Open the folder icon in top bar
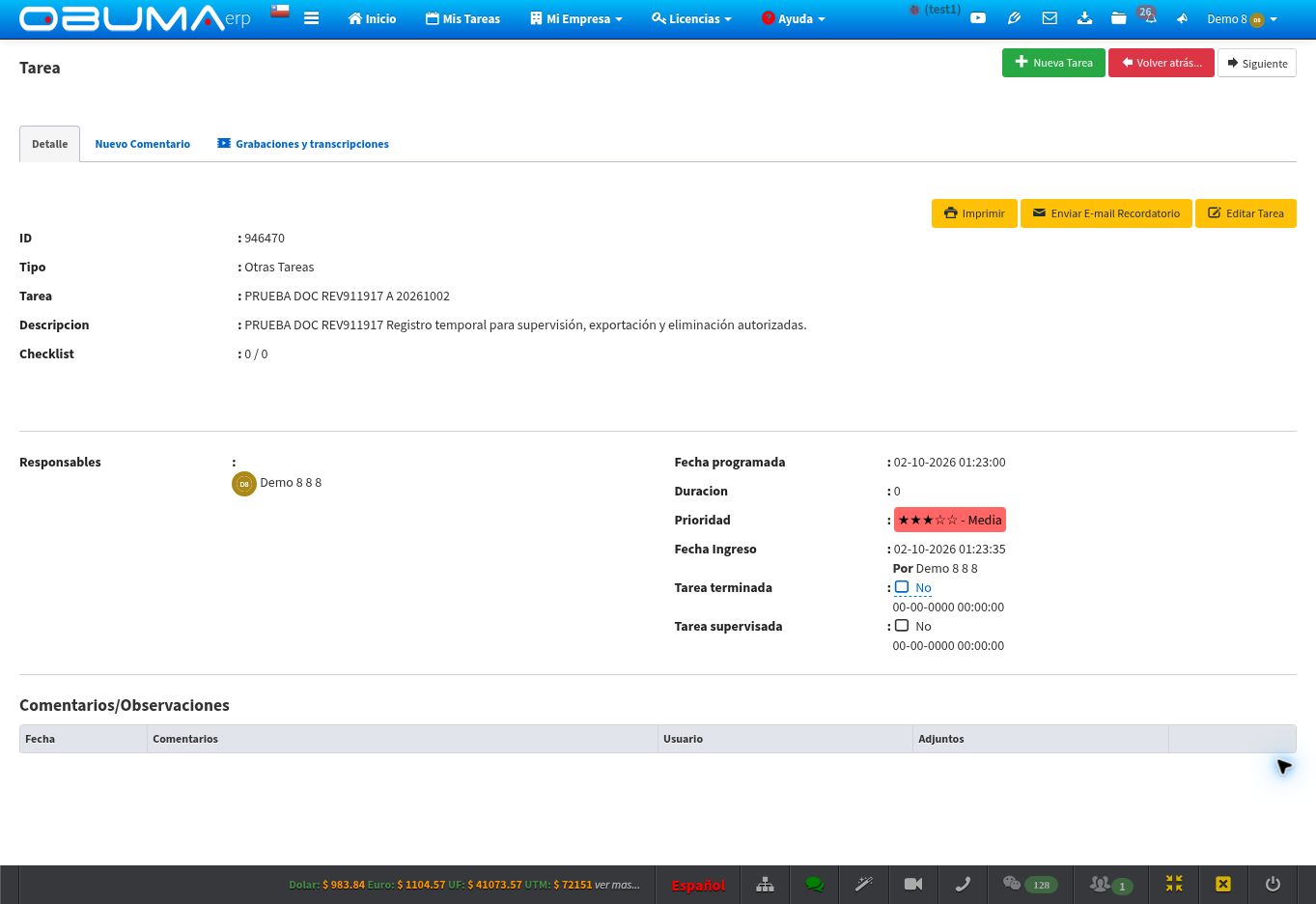 pos(1118,18)
